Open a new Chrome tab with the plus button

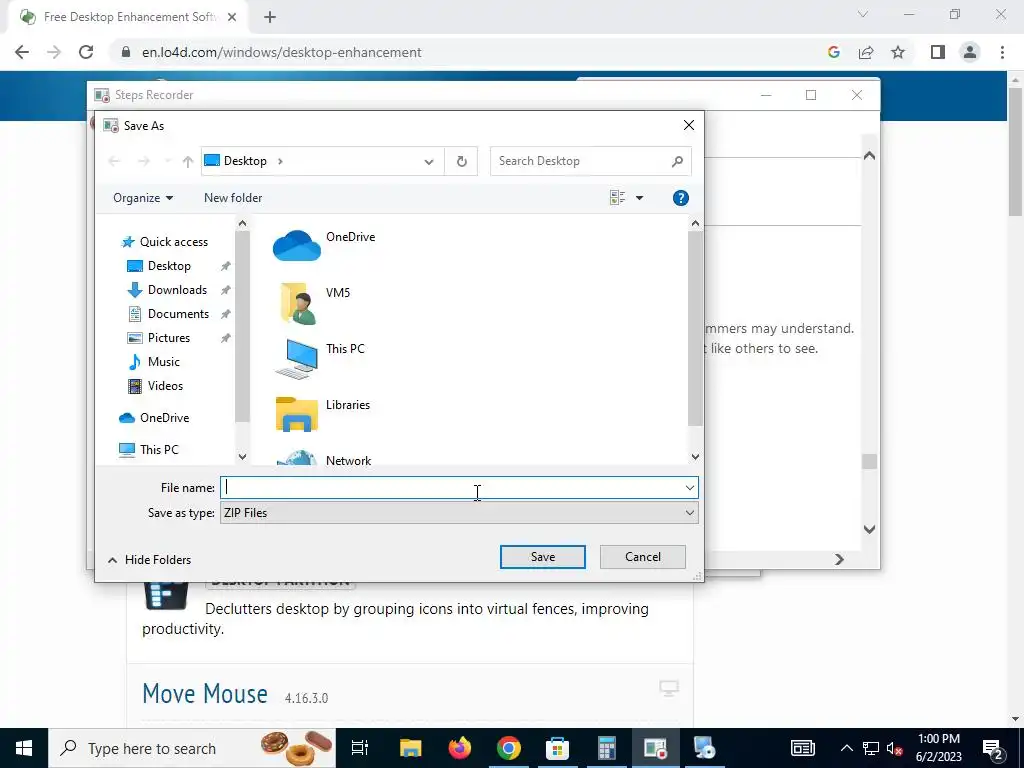[x=270, y=17]
